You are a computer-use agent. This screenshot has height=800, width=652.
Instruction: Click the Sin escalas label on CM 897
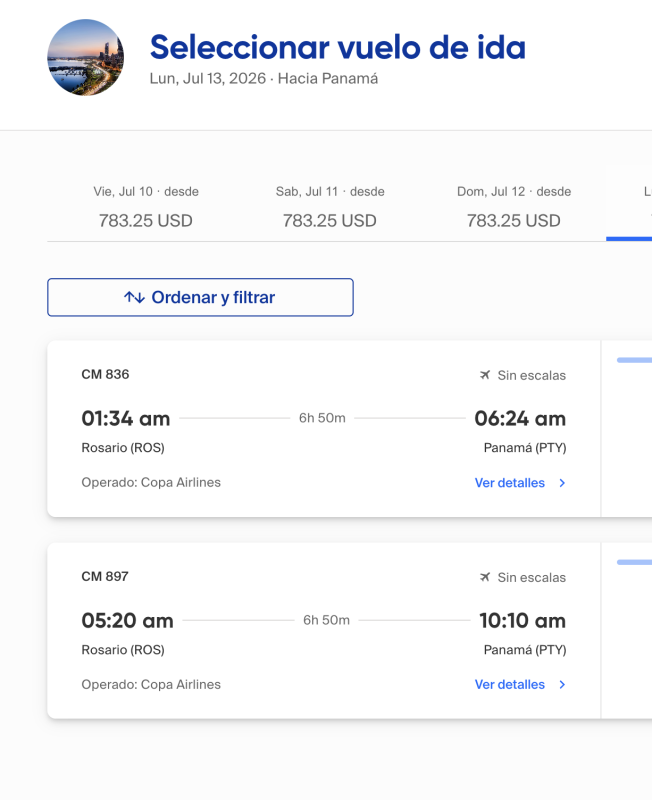[x=531, y=577]
